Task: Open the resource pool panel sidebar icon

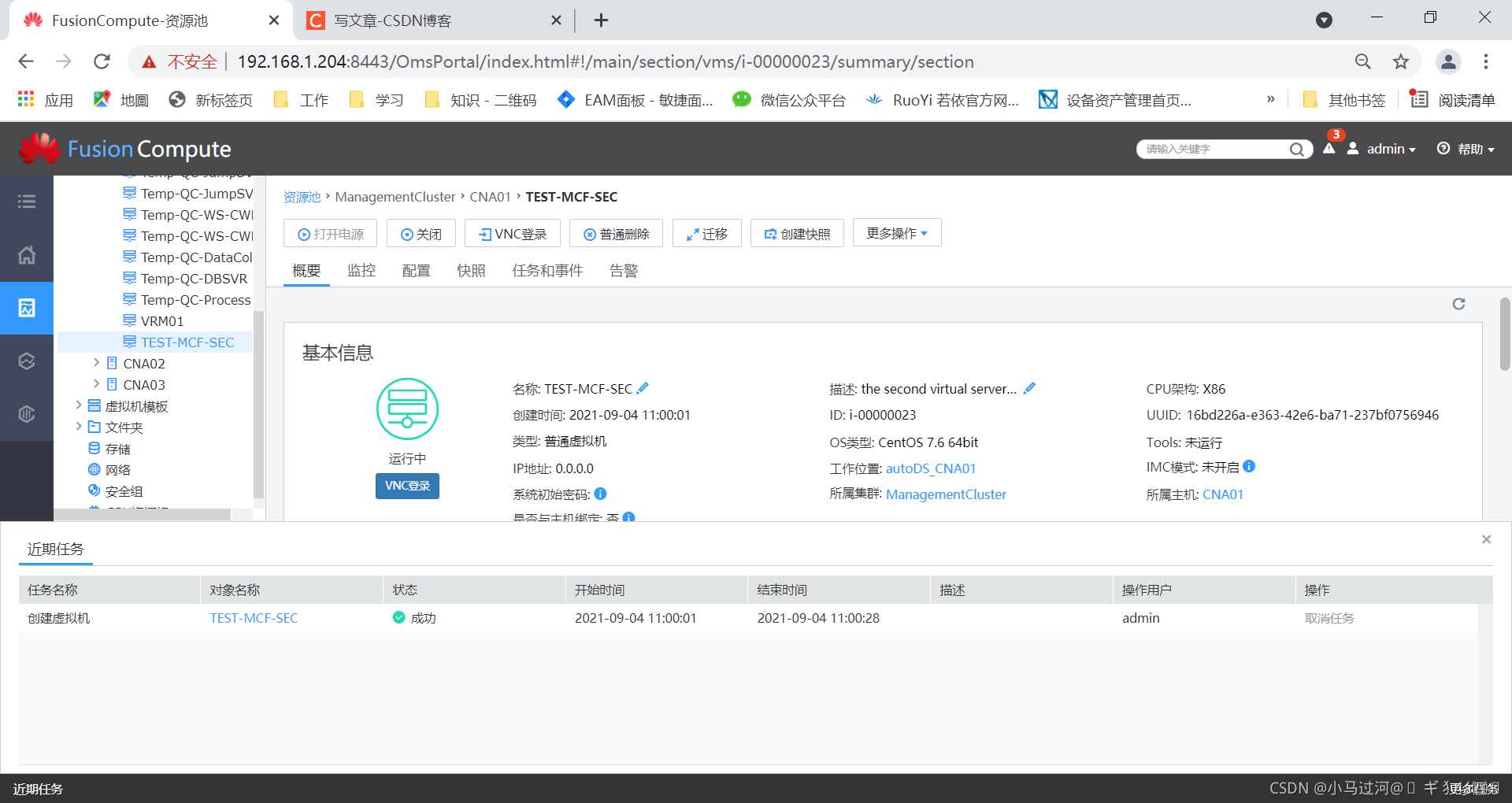Action: pos(27,308)
